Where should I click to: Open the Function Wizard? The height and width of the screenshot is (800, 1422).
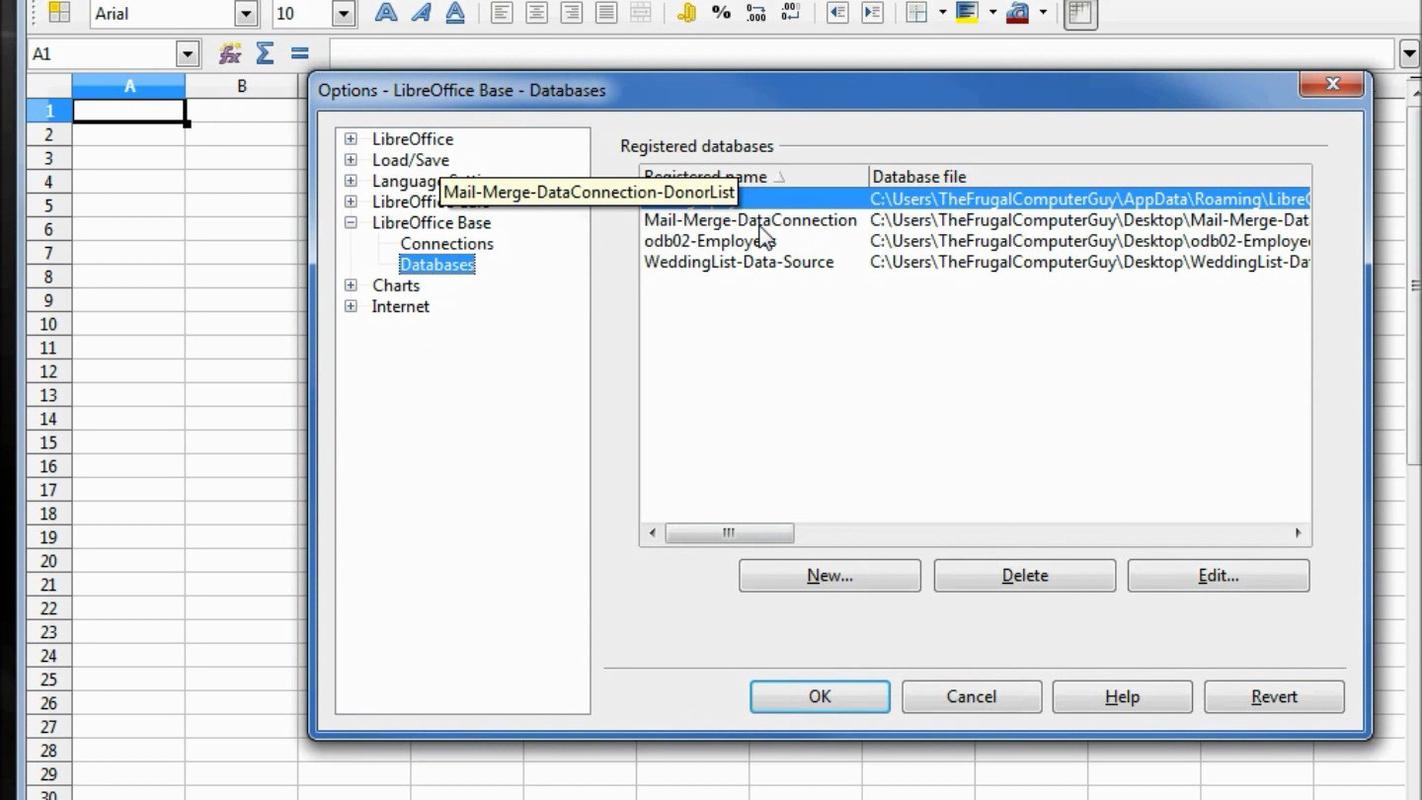230,54
